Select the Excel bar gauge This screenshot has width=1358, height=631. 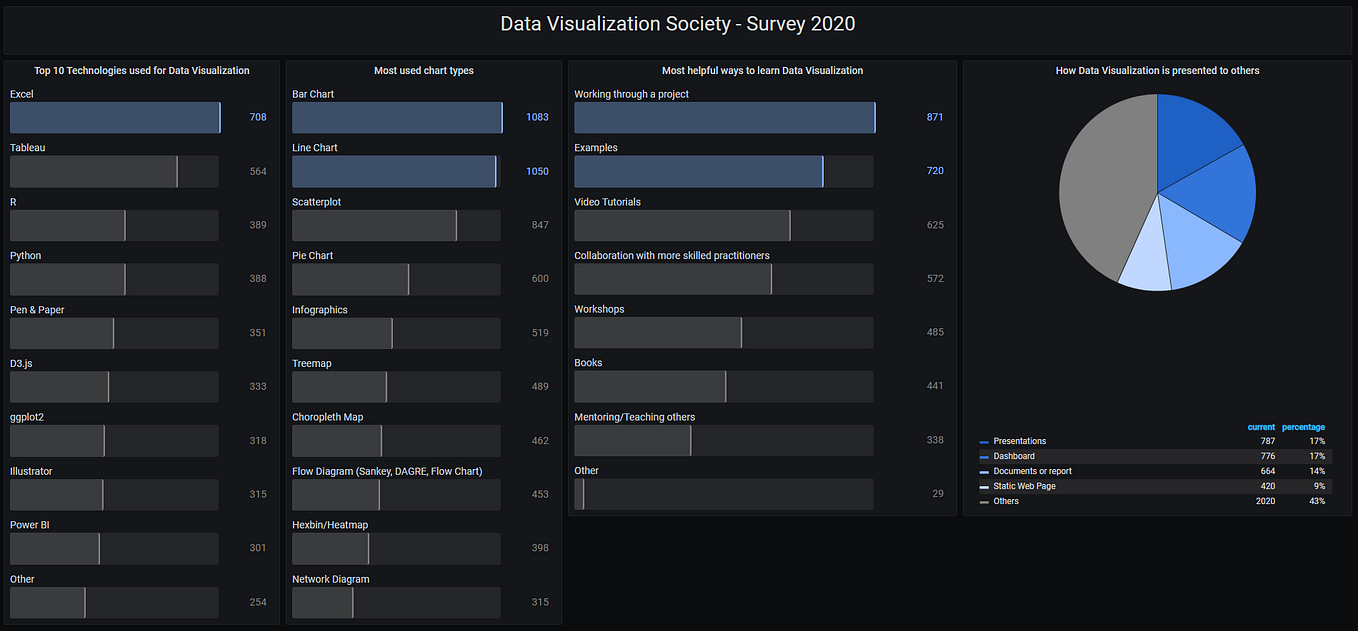[x=114, y=117]
